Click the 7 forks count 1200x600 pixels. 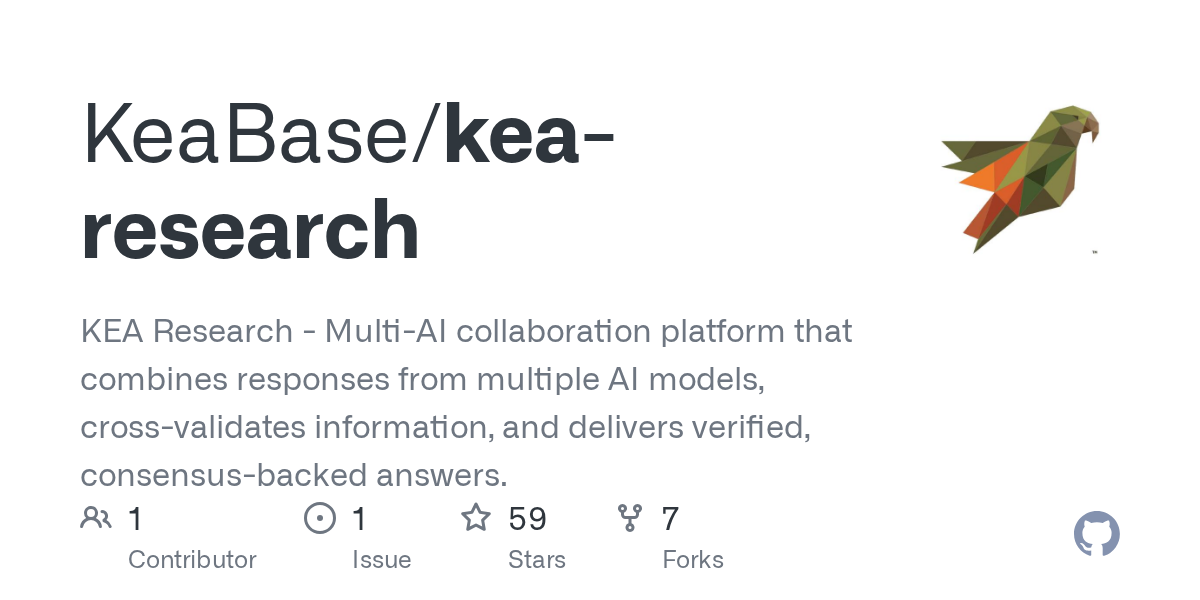pos(670,518)
